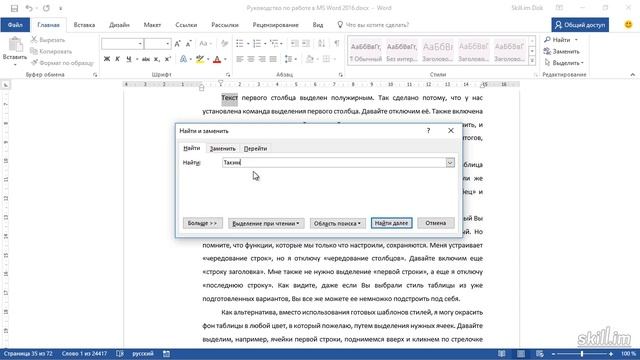Expand Найти history dropdown in the dialog
The image size is (640, 360).
(450, 162)
